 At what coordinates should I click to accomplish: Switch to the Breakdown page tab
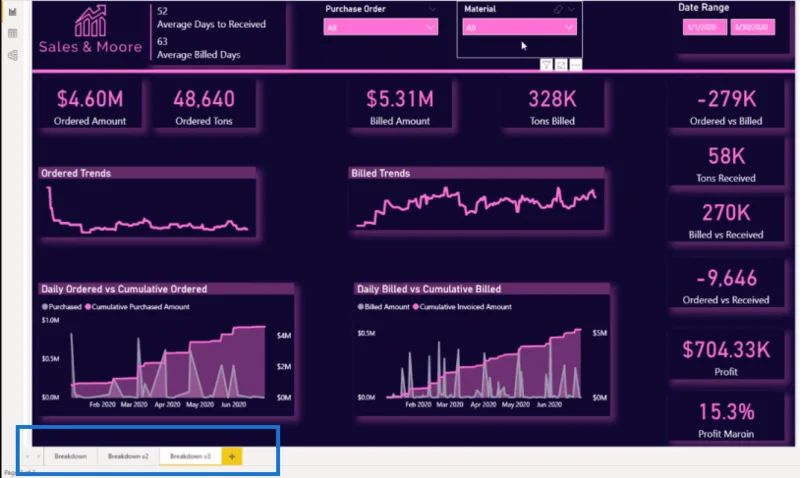[x=70, y=457]
